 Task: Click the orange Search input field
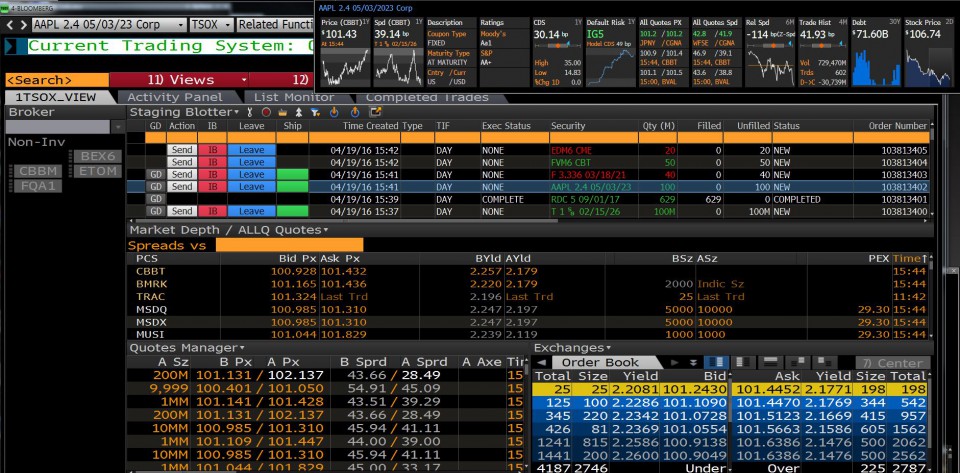tap(55, 80)
